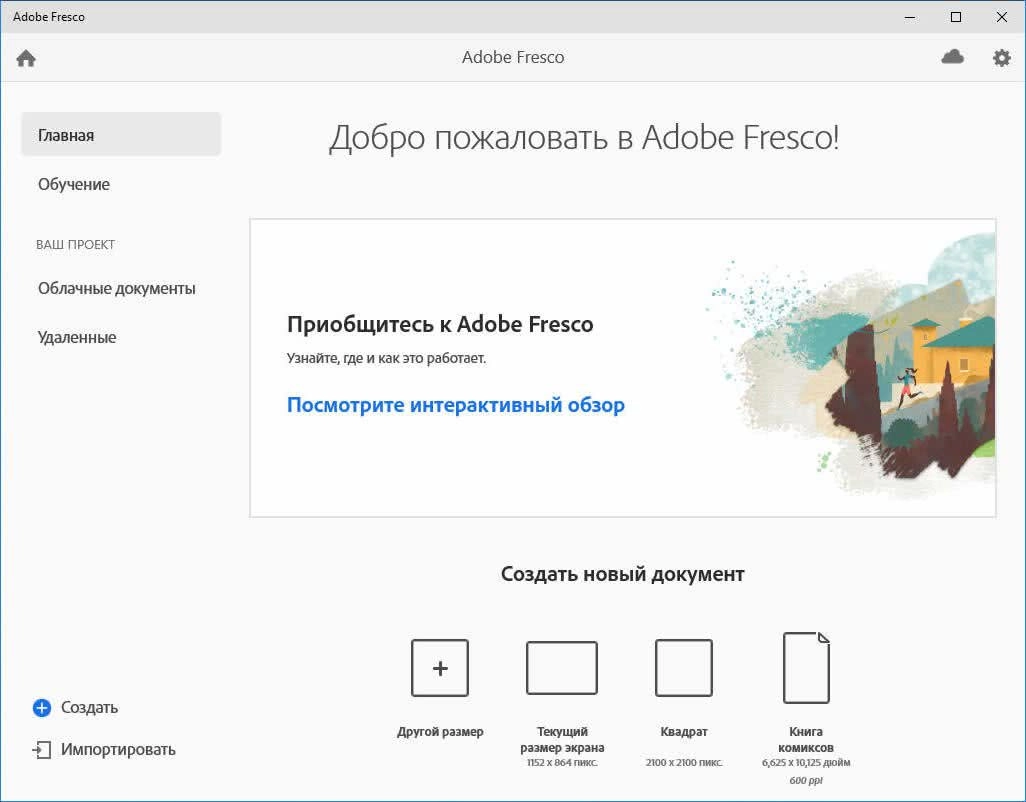Pick the Текущий размер экрана preset icon
The height and width of the screenshot is (802, 1026).
point(562,668)
